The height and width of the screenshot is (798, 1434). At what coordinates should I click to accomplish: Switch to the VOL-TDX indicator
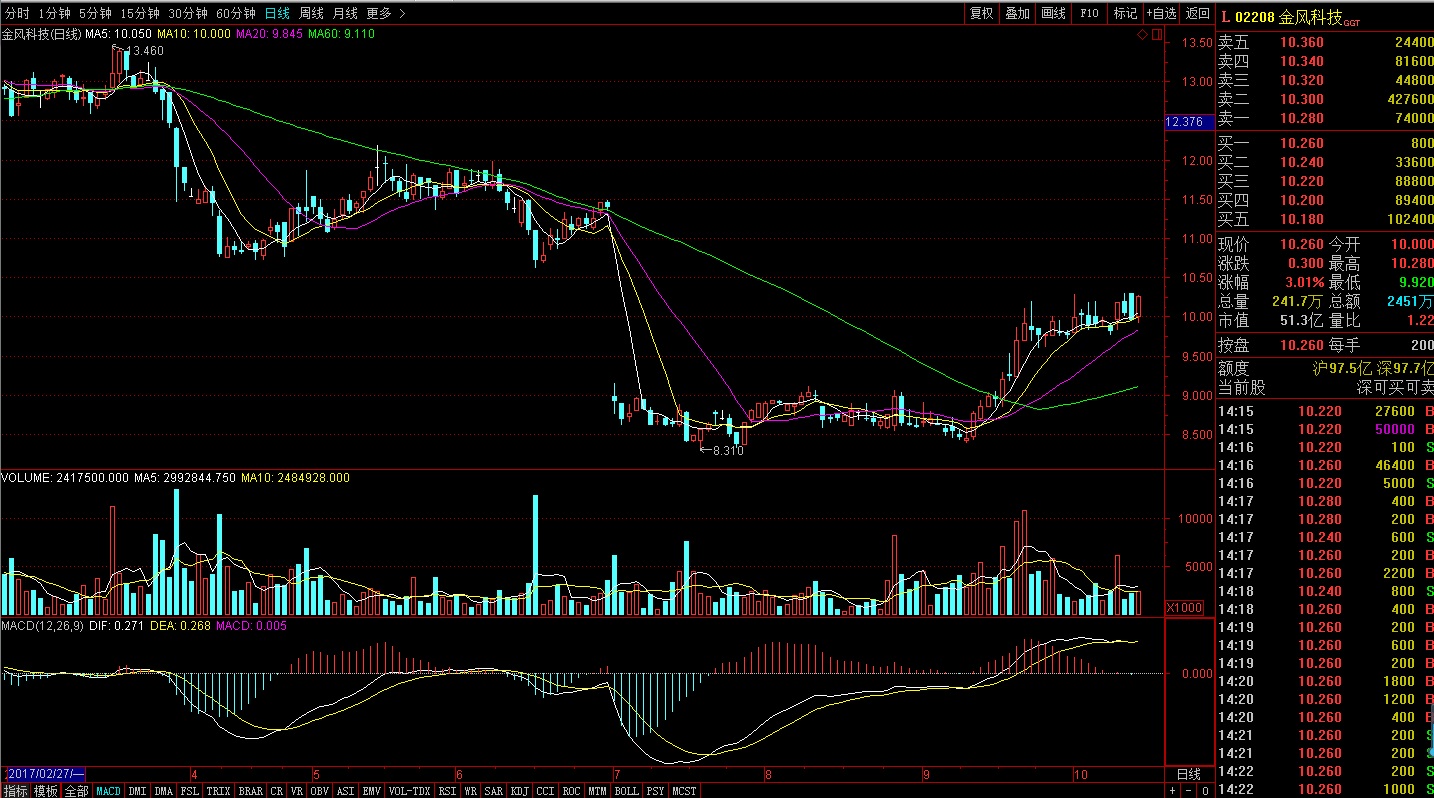coord(410,791)
